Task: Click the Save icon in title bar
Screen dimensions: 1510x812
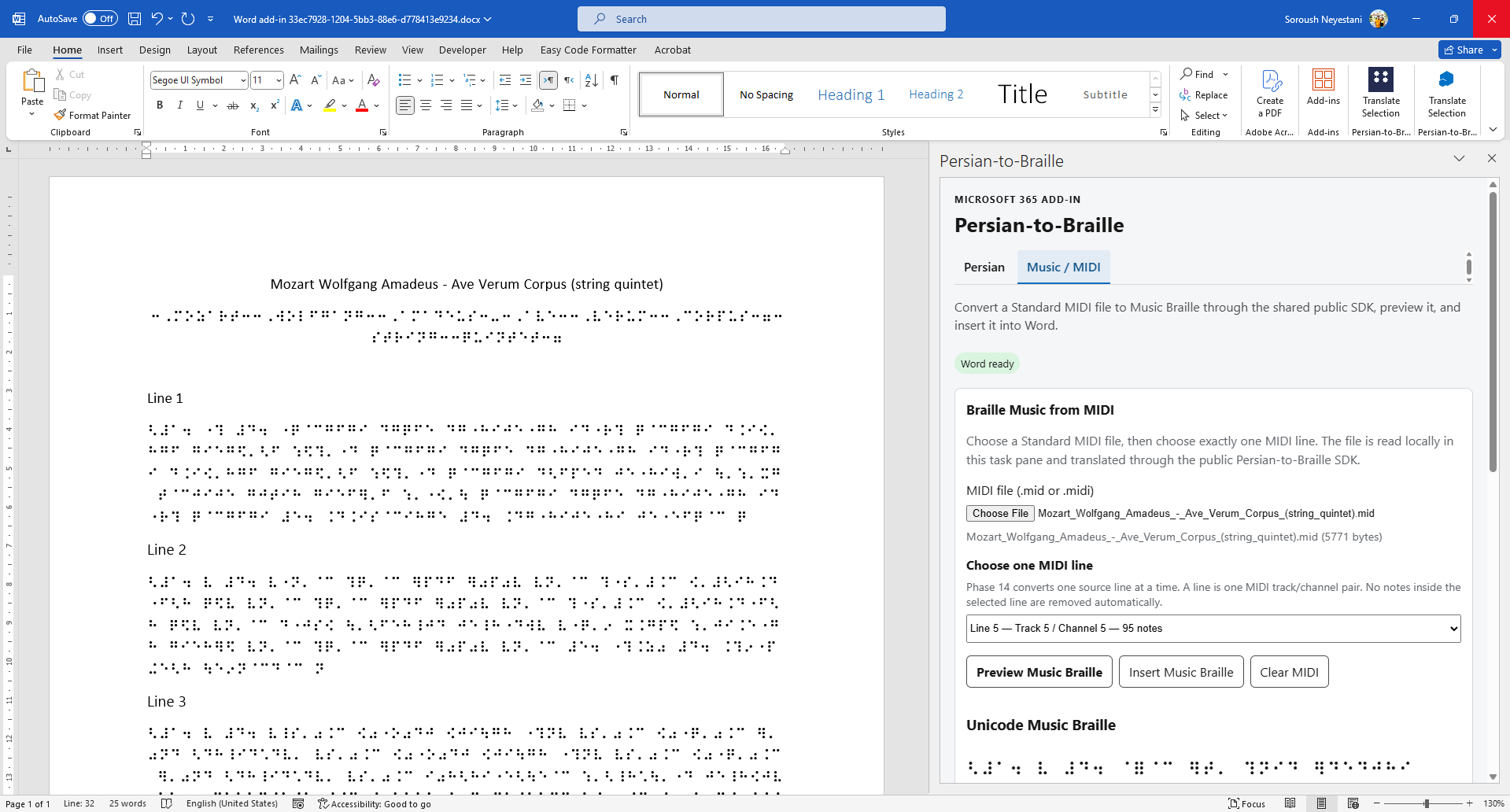Action: (x=135, y=19)
